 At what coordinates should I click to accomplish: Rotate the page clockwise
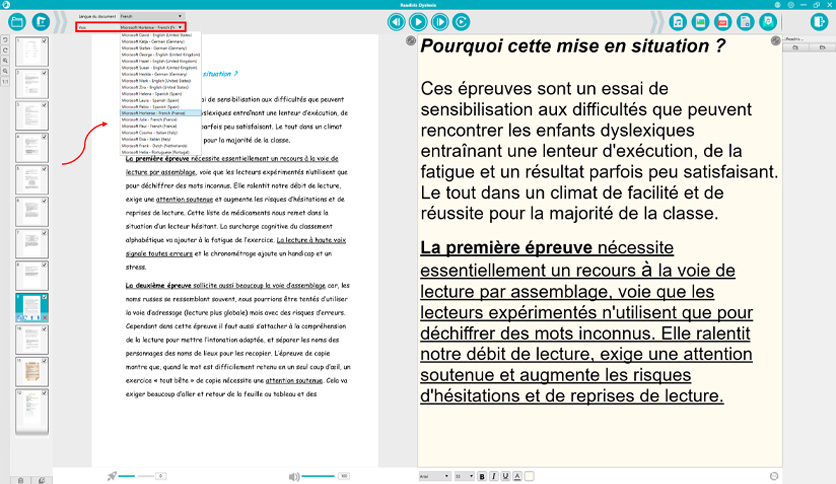(5, 50)
